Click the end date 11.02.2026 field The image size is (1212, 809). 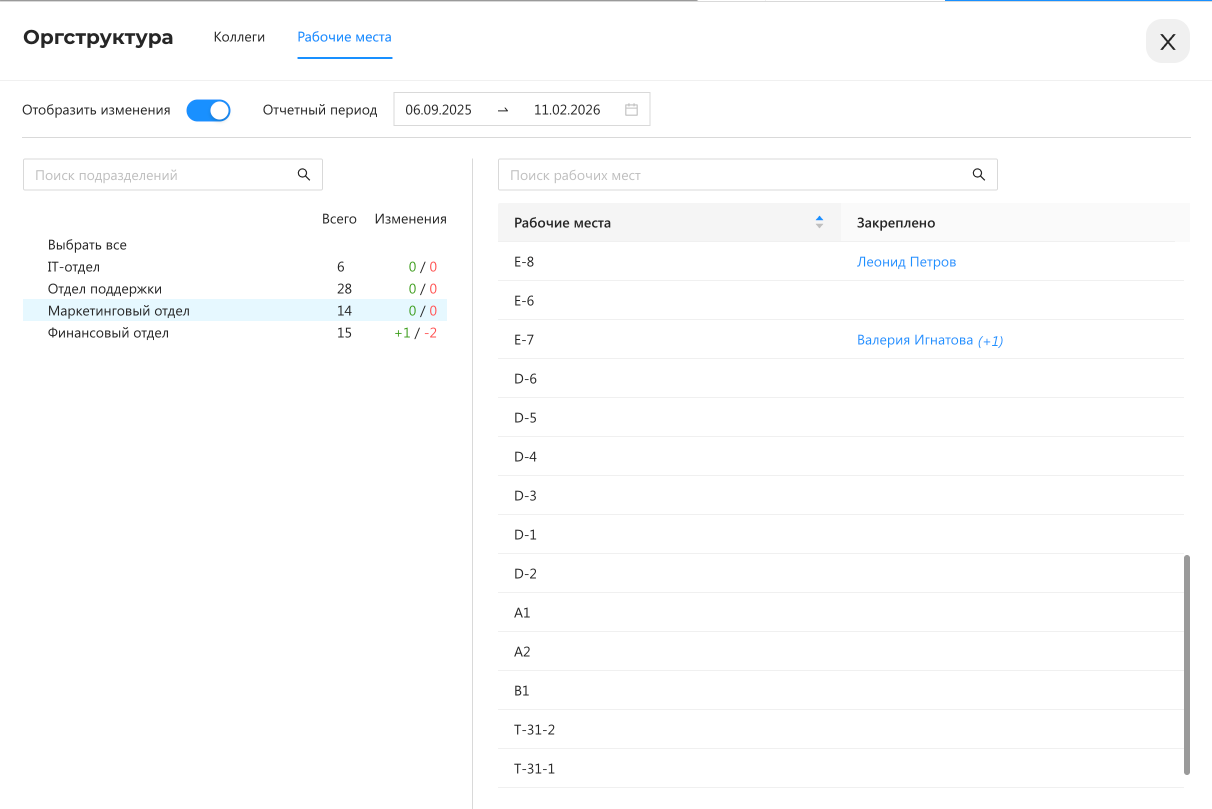click(566, 110)
